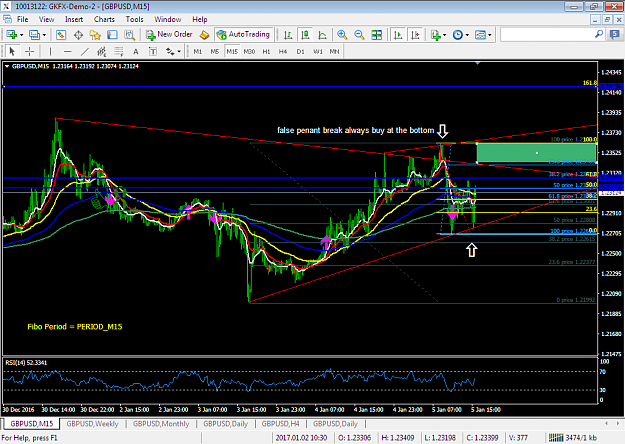Zoom in on the chart
625x444 pixels.
[342, 35]
